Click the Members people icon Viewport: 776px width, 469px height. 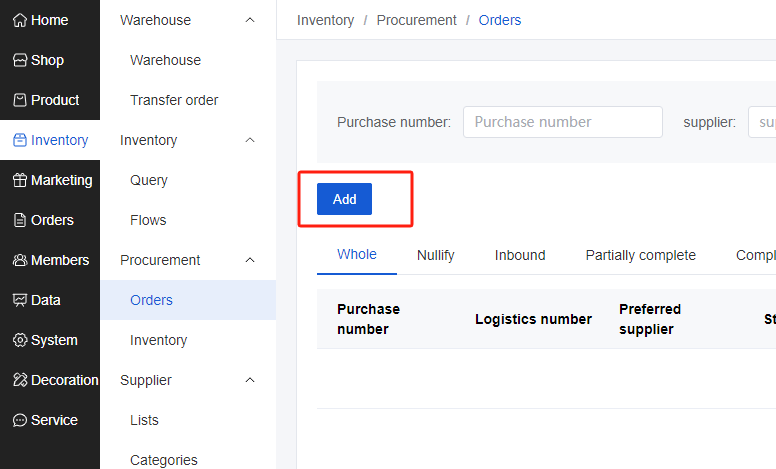20,260
